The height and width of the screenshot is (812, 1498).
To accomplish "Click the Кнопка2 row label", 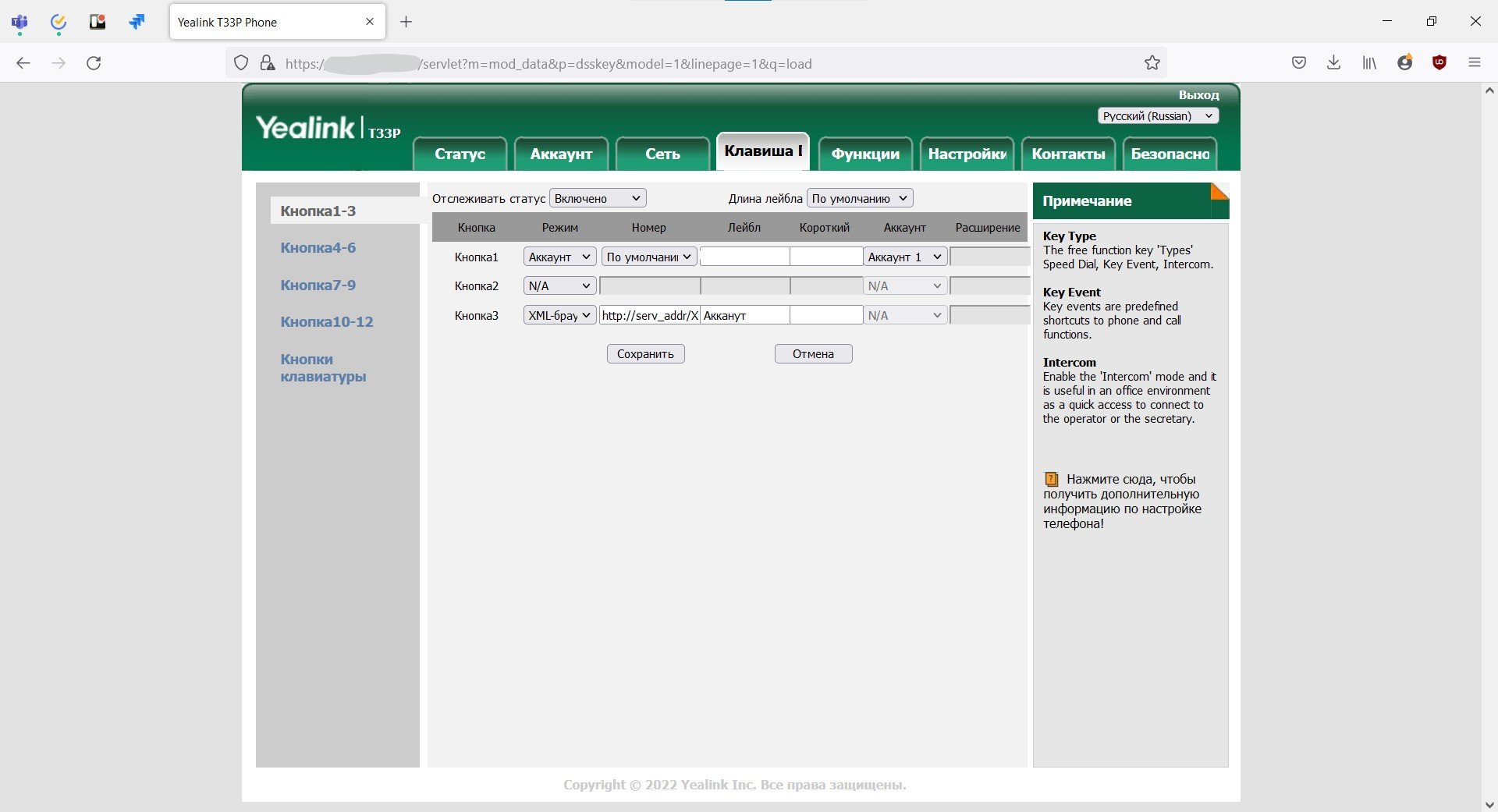I will click(476, 286).
